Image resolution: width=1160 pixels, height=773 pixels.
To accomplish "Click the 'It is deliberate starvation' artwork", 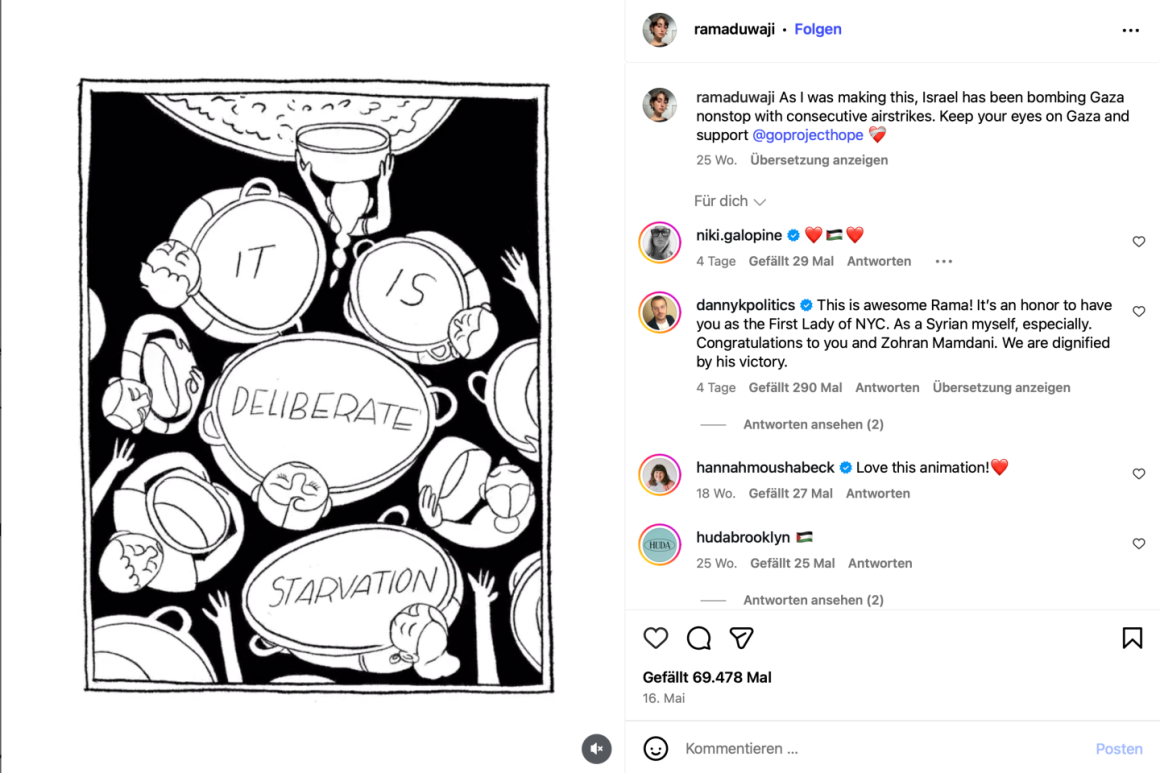I will point(315,385).
